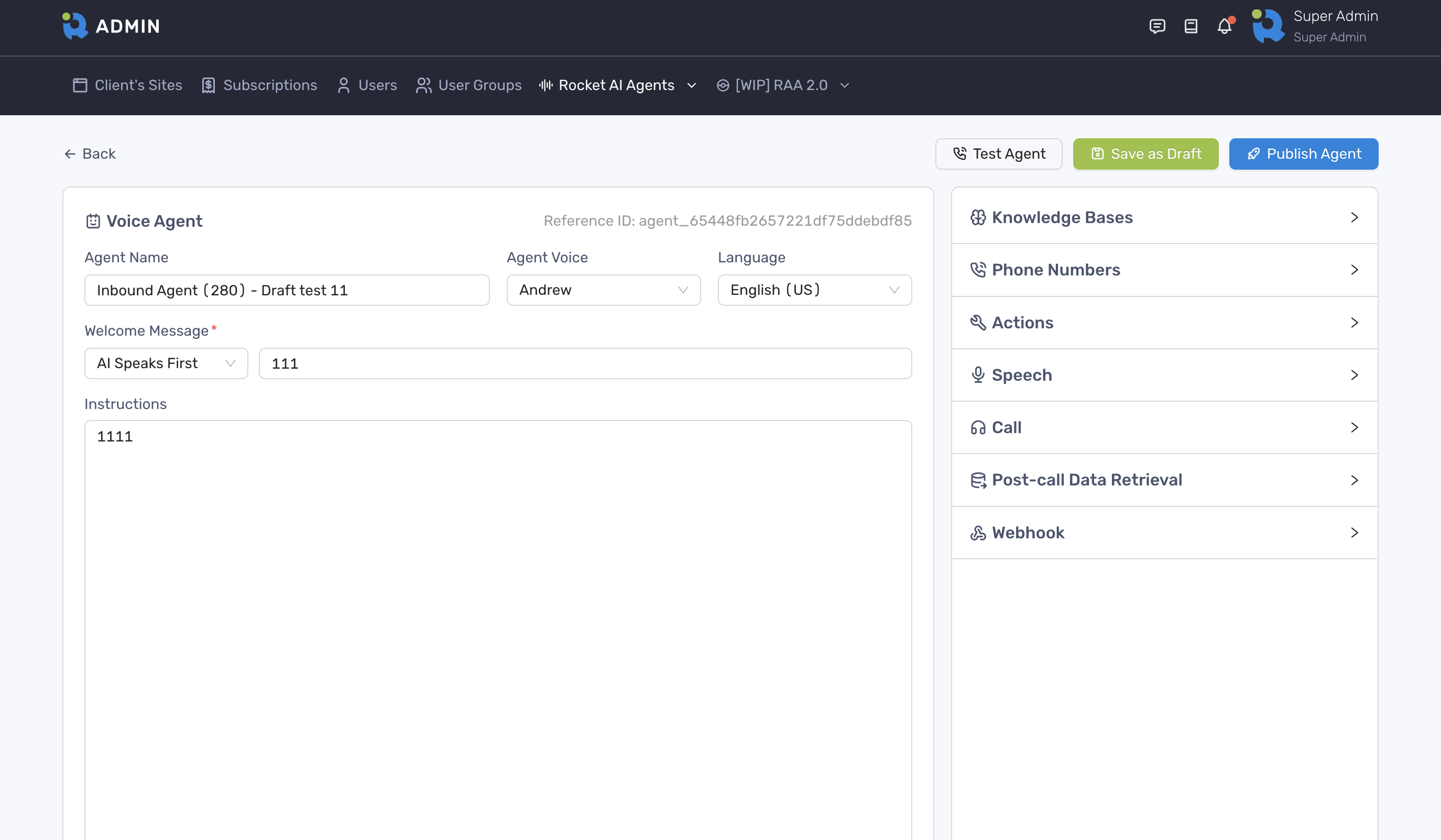The image size is (1441, 840).
Task: Open the [WIP] RAA 2.0 menu
Action: click(782, 85)
